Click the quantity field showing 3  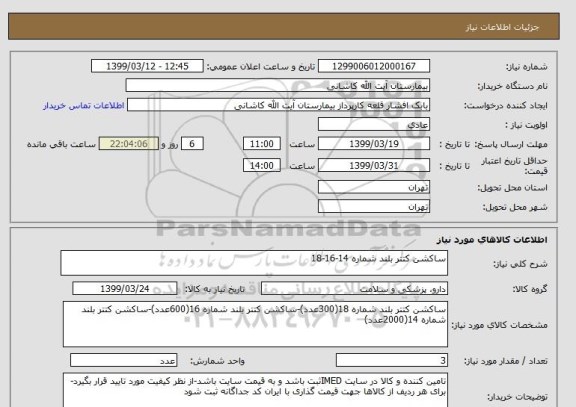392,360
